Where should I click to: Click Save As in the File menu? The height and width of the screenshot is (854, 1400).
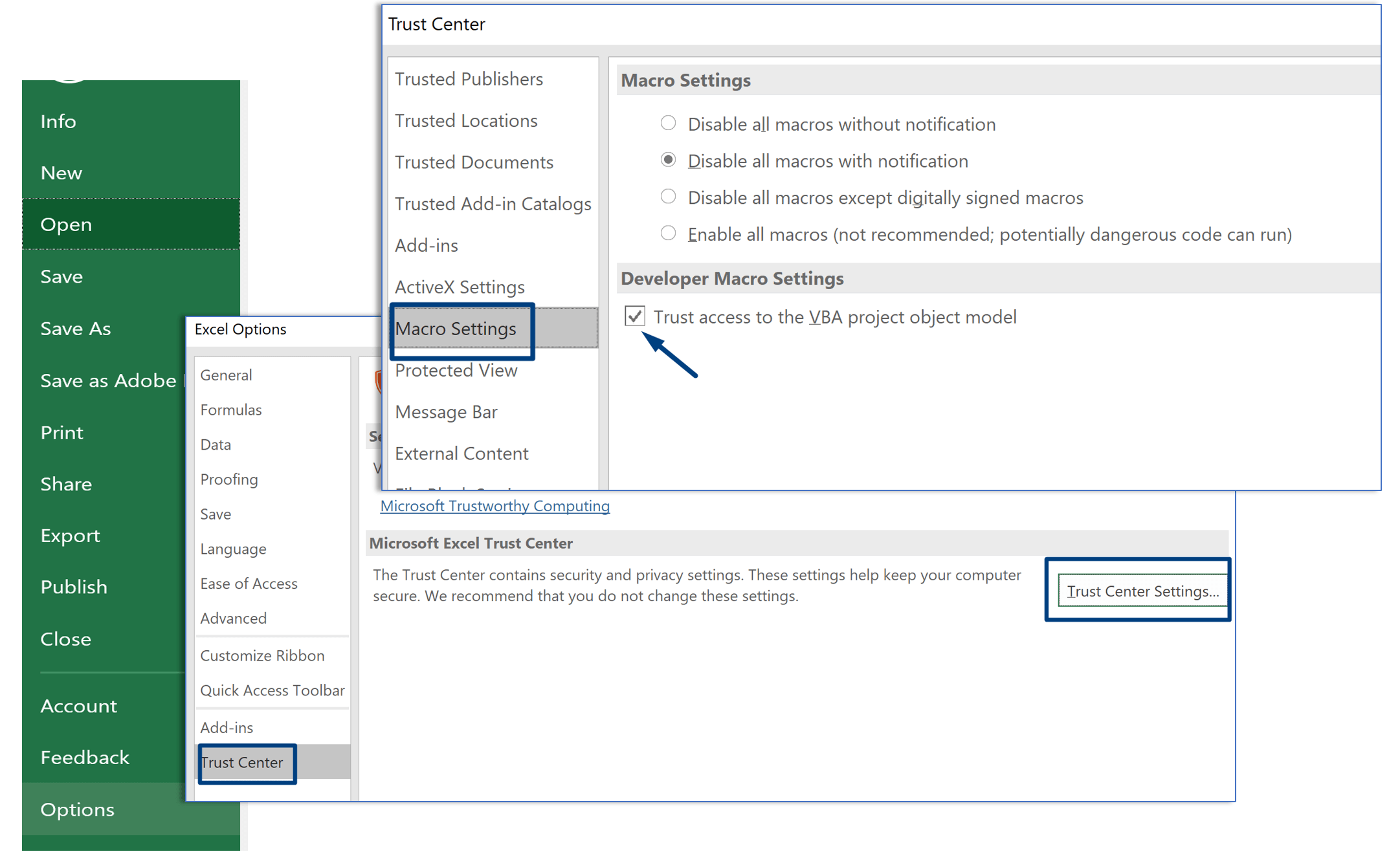coord(75,328)
